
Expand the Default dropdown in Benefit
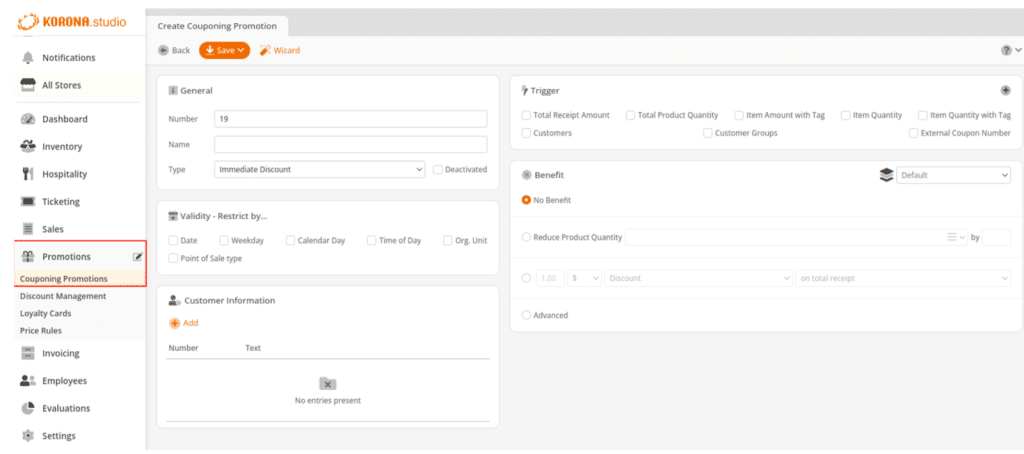coord(953,175)
